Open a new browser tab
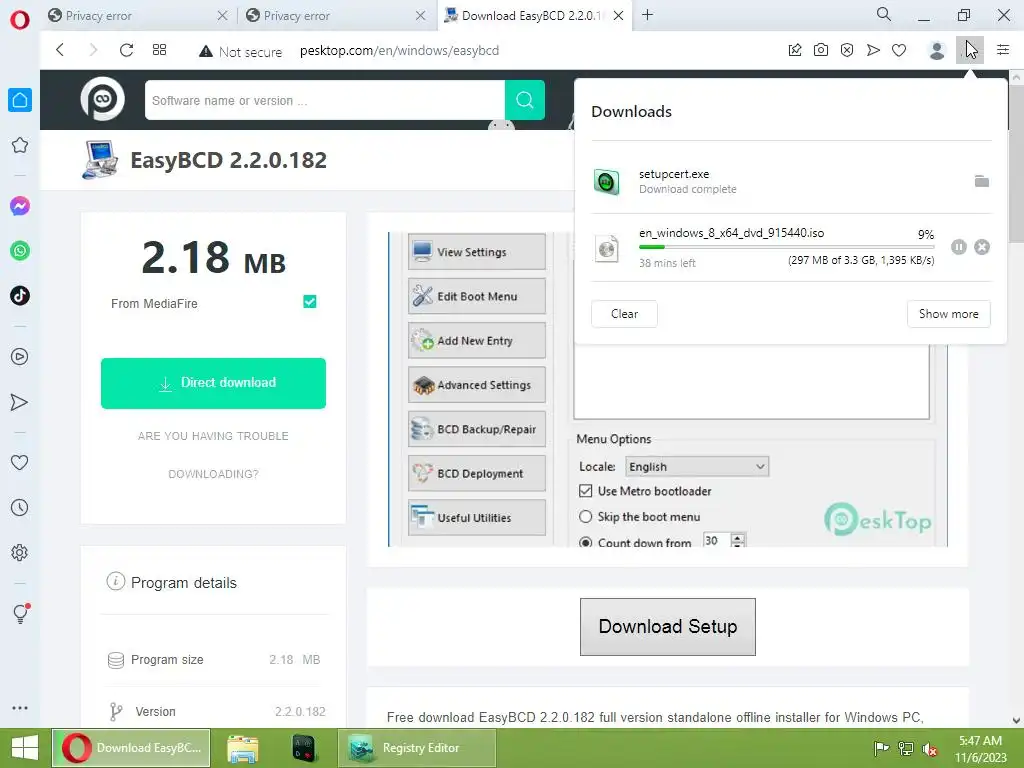Viewport: 1024px width, 768px height. tap(647, 14)
